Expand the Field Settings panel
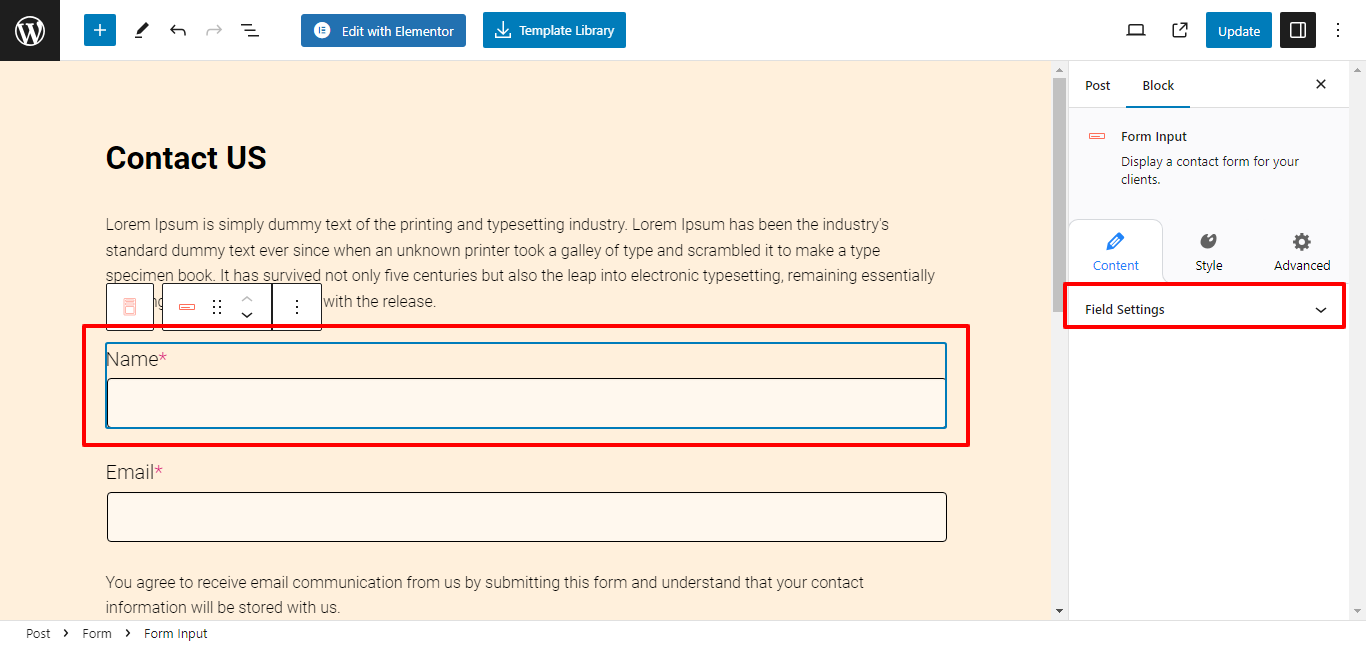1366x645 pixels. point(1206,309)
